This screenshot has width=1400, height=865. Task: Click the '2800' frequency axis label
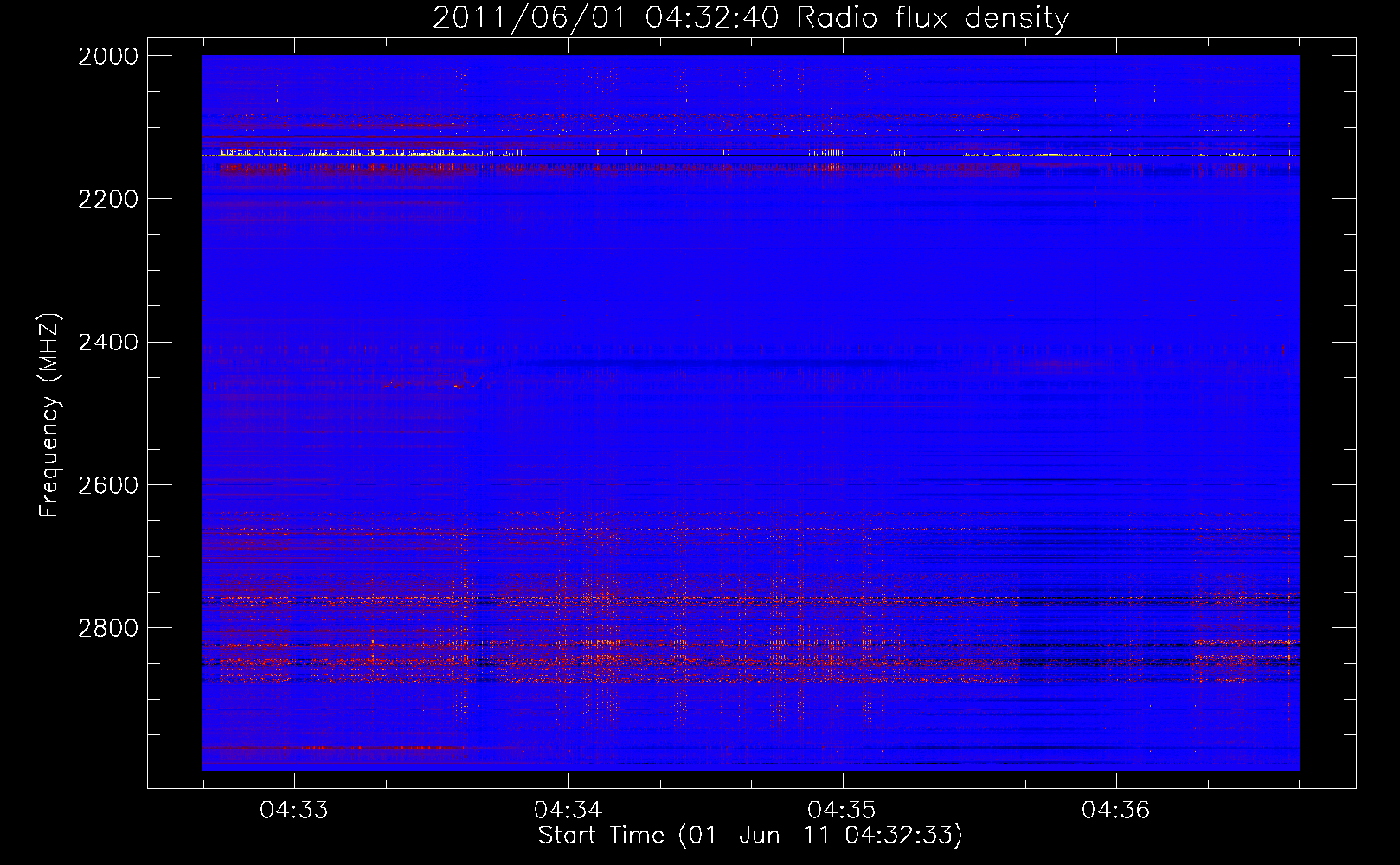click(x=107, y=628)
